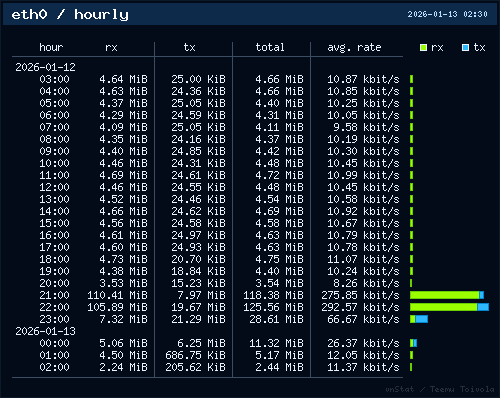Click the 07:00 hour label

tap(54, 127)
